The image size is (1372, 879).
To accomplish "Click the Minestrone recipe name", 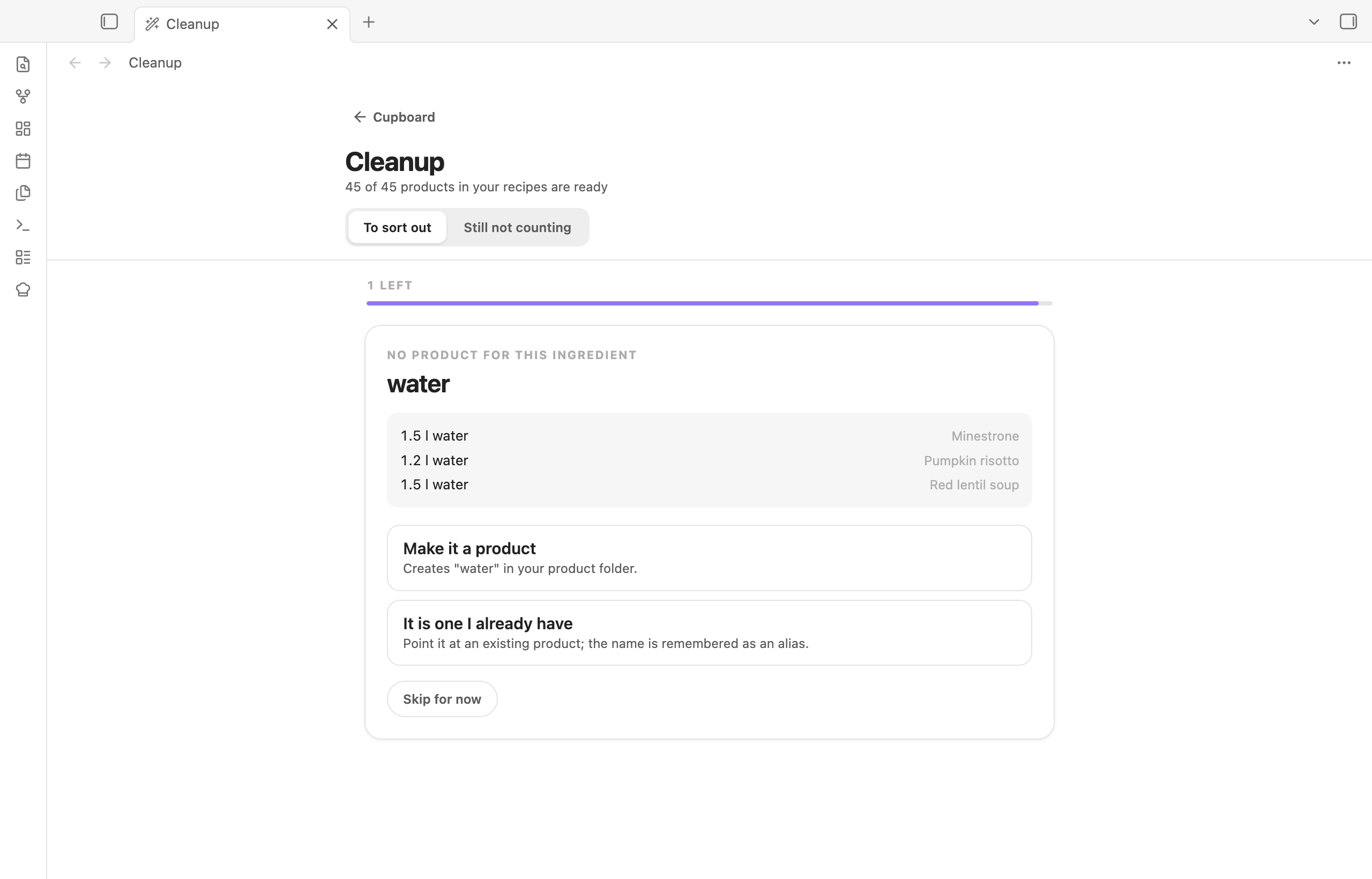I will coord(985,436).
